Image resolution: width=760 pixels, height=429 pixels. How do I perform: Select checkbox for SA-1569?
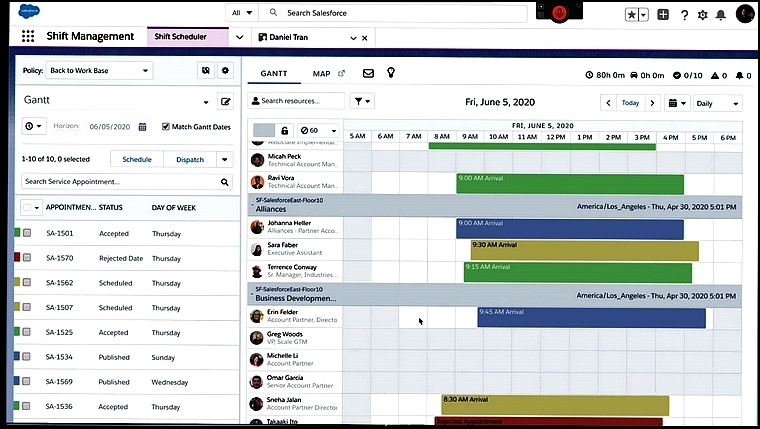point(27,381)
